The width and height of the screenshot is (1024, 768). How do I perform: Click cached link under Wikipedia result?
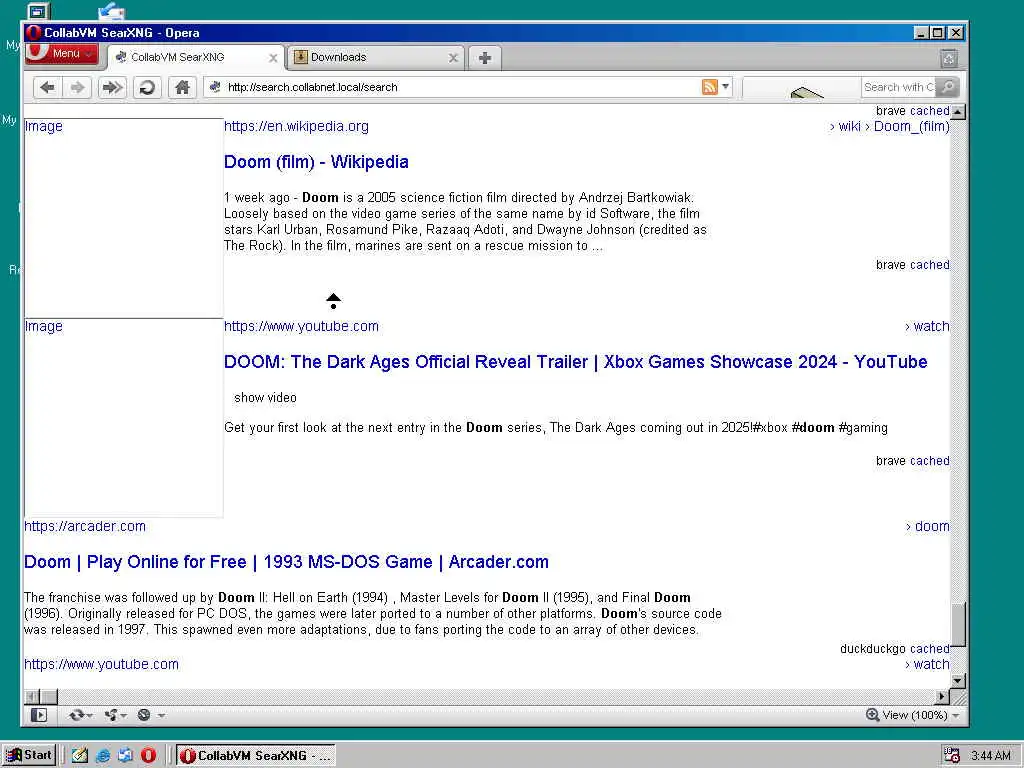coord(929,264)
